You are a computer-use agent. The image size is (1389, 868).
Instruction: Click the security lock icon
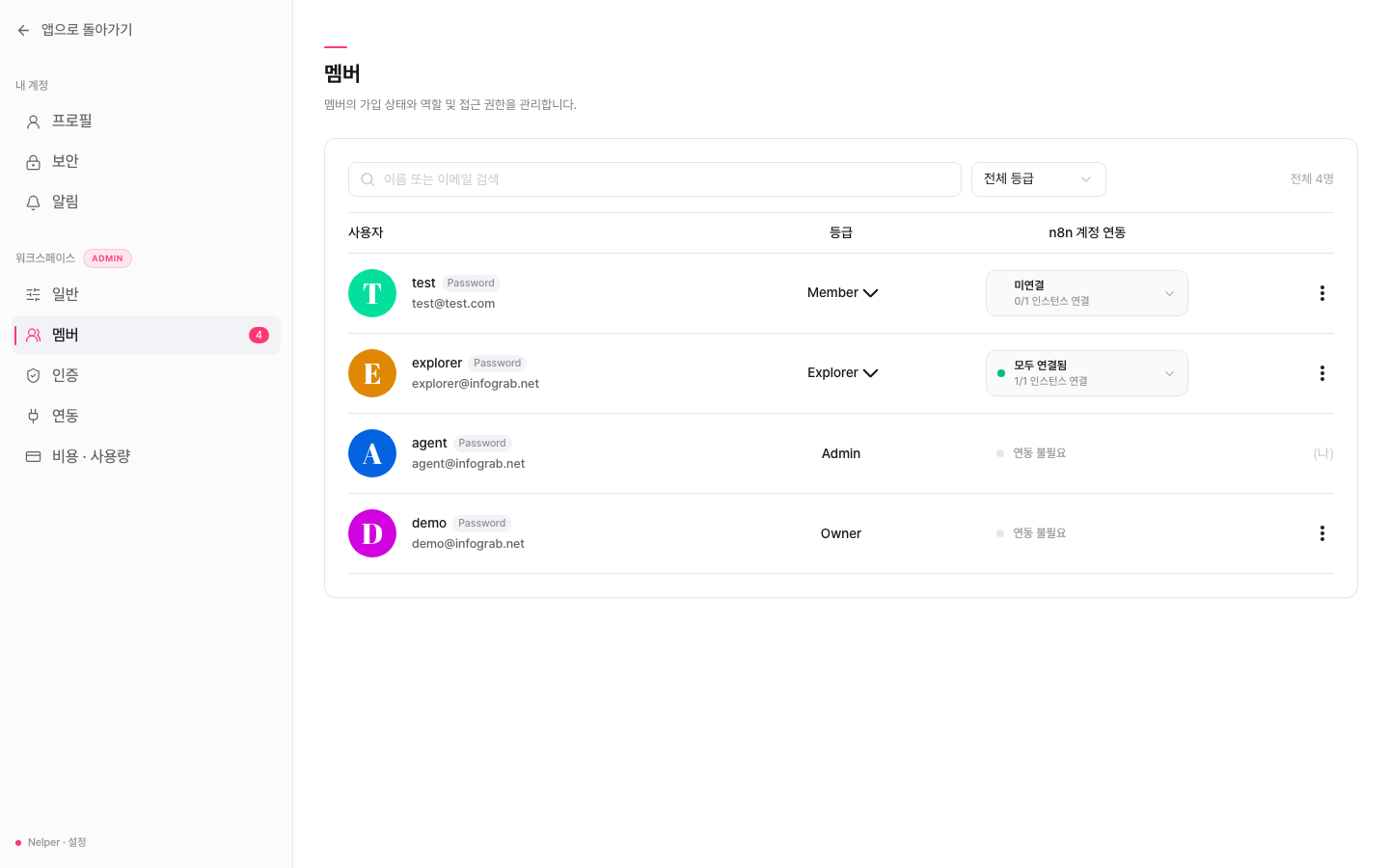[33, 162]
